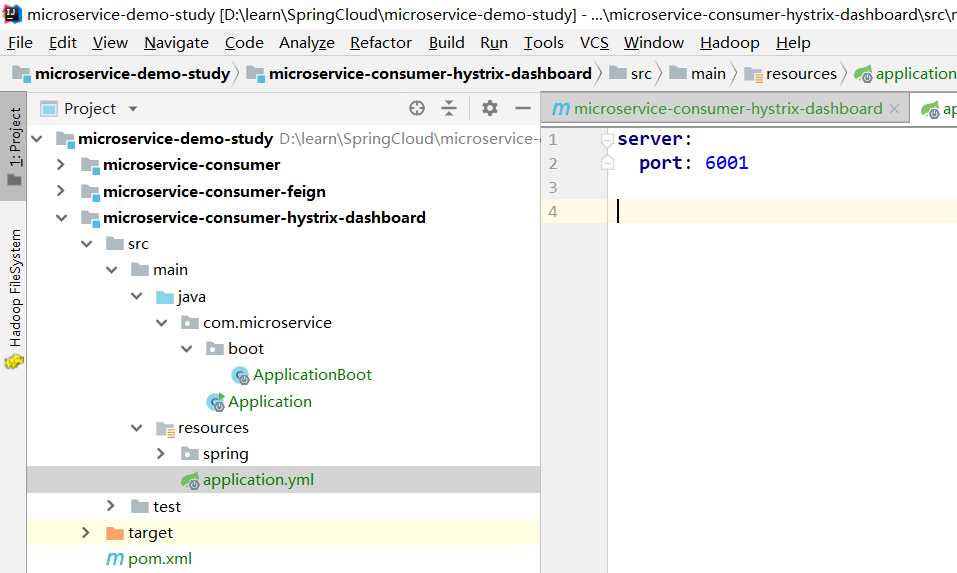
Task: Toggle the Hadoop FileSystem side tool window
Action: 13,299
